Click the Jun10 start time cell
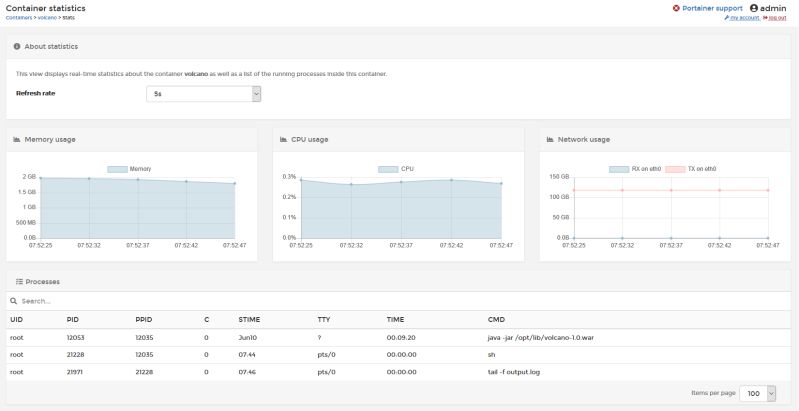This screenshot has width=799, height=411. coord(246,338)
